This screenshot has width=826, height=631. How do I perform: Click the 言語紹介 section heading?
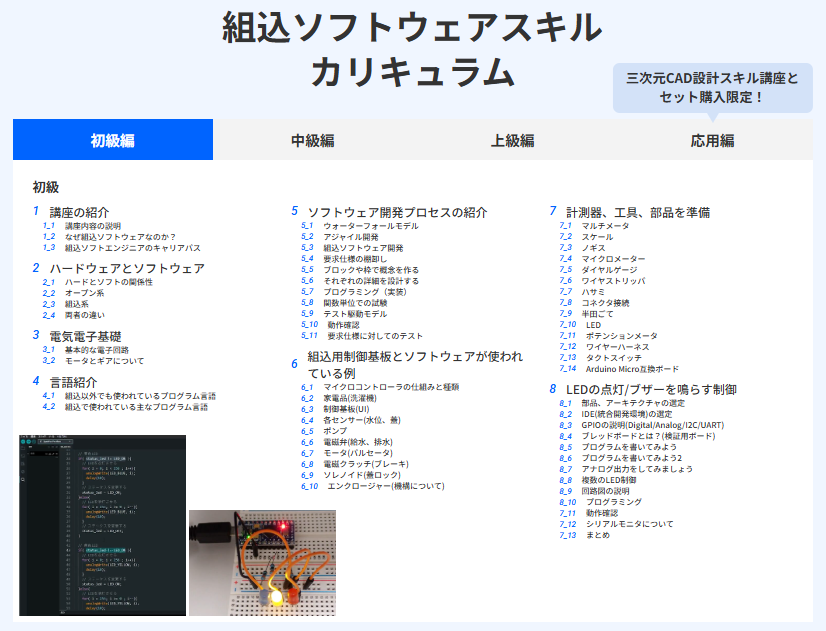click(73, 382)
